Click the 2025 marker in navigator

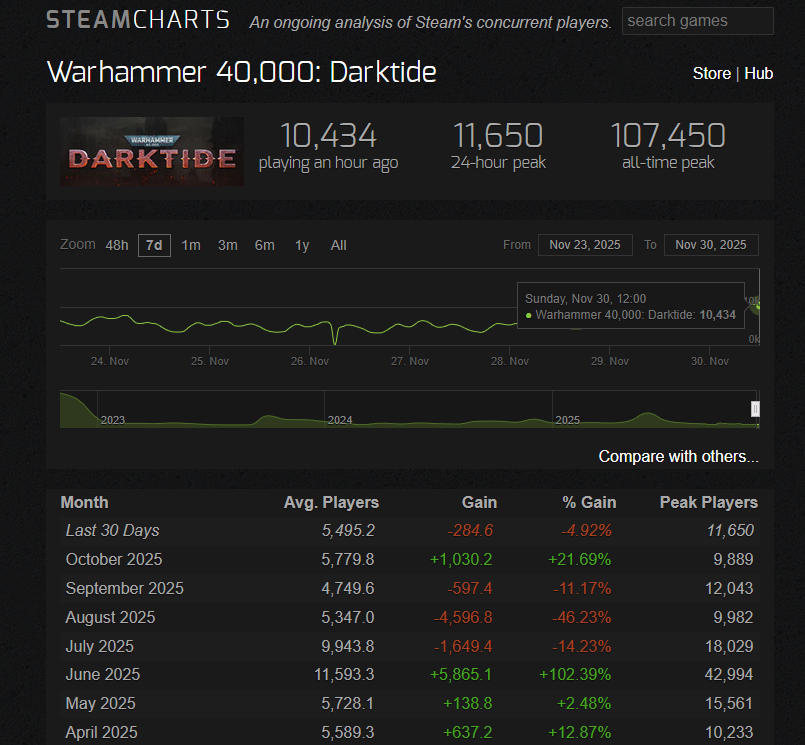568,420
